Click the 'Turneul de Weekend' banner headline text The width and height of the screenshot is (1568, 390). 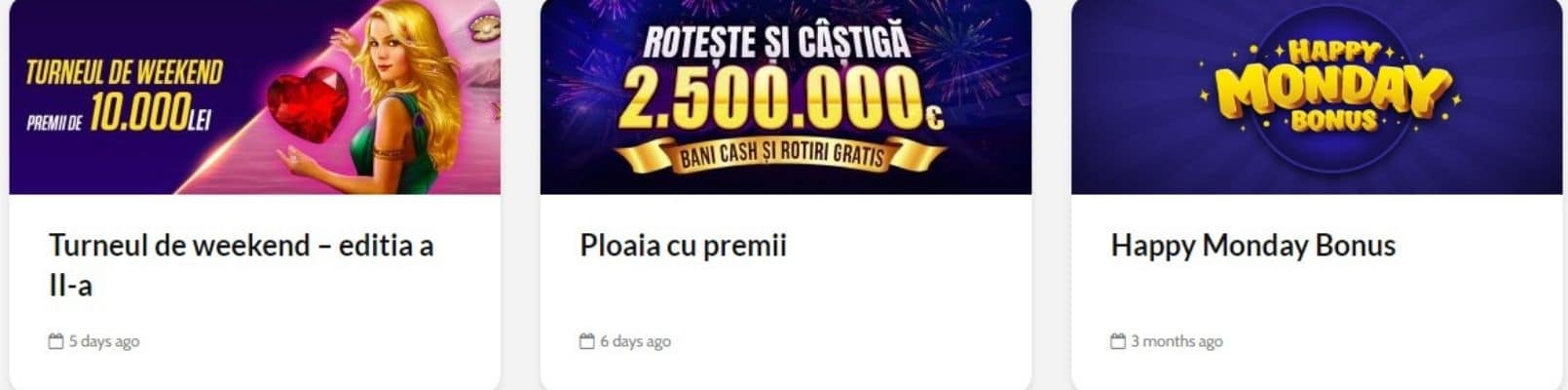click(x=124, y=72)
